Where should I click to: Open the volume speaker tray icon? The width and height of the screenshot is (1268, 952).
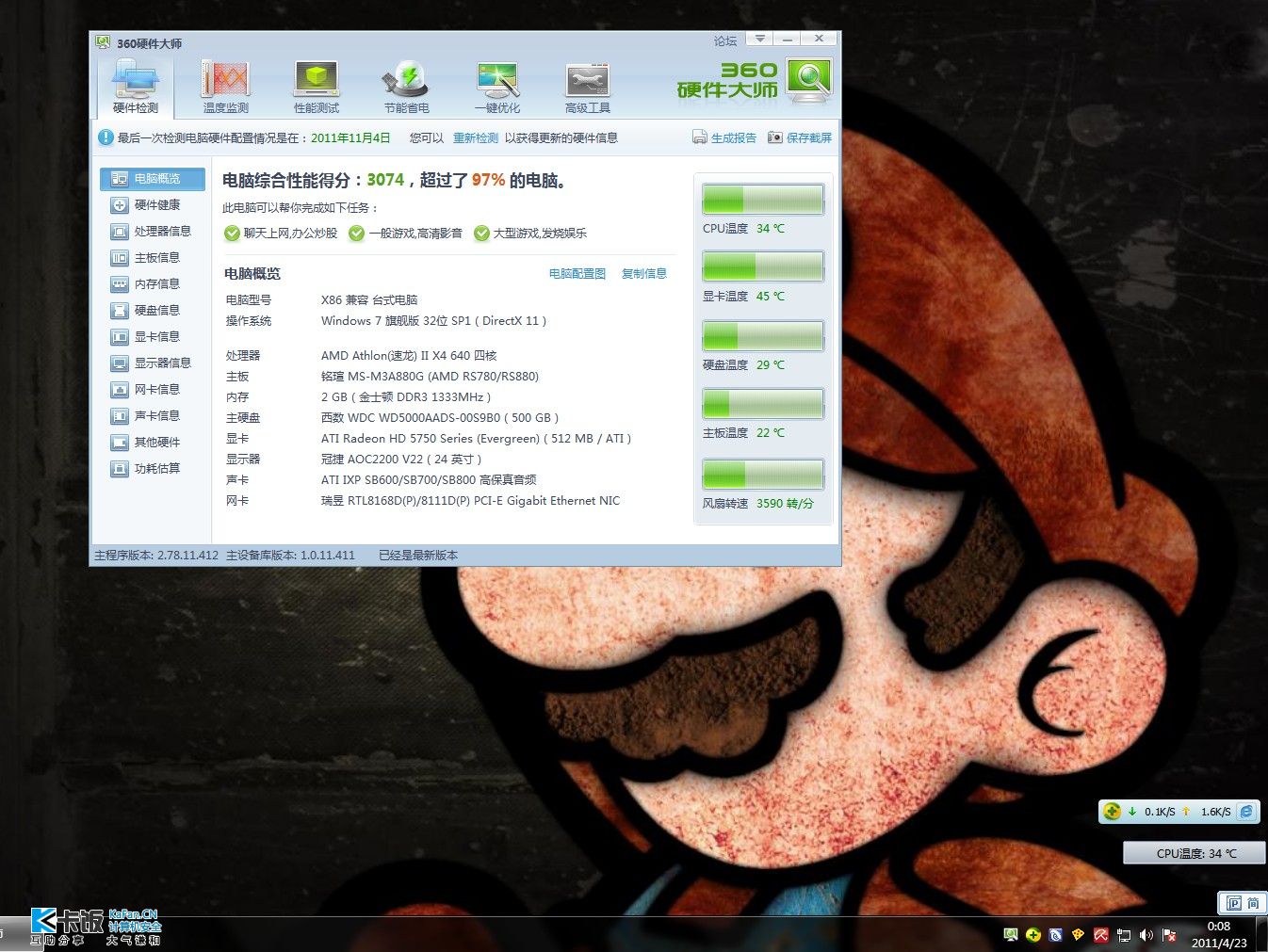[1146, 935]
